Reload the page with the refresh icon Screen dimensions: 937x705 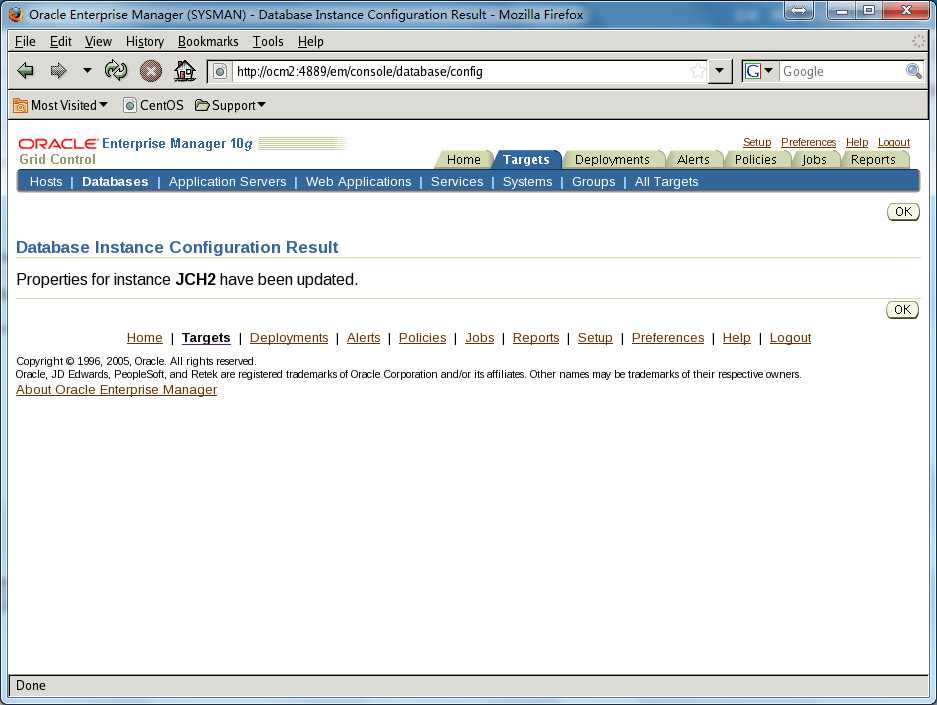pos(115,70)
